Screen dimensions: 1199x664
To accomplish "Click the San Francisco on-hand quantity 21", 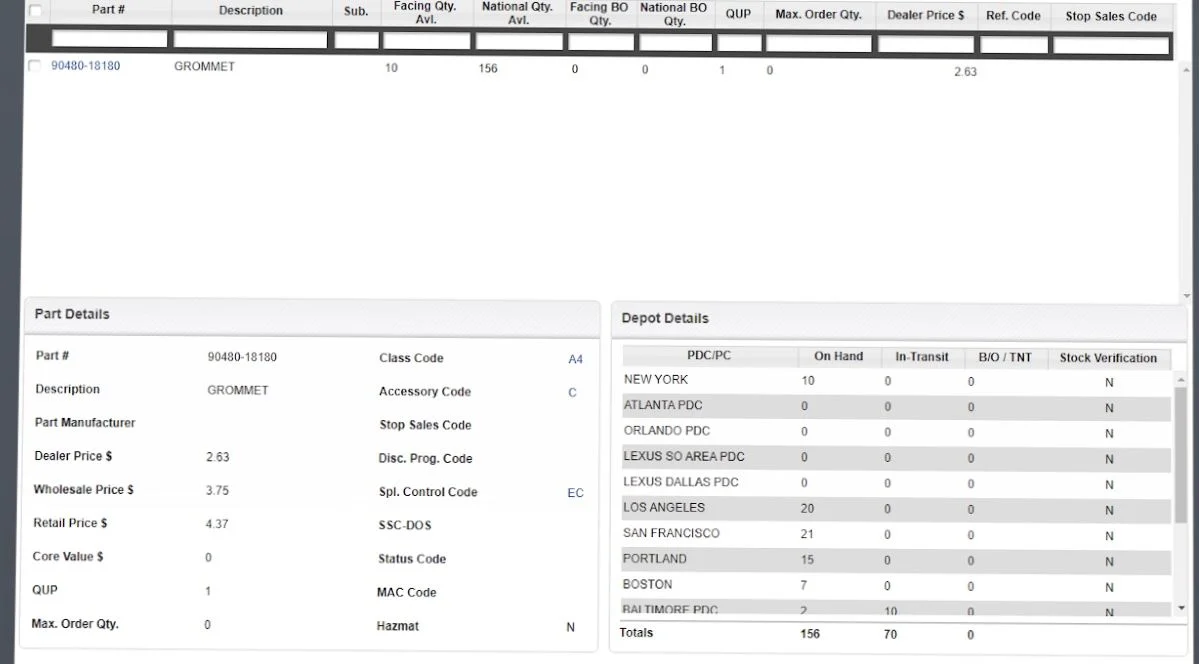I will pos(807,535).
